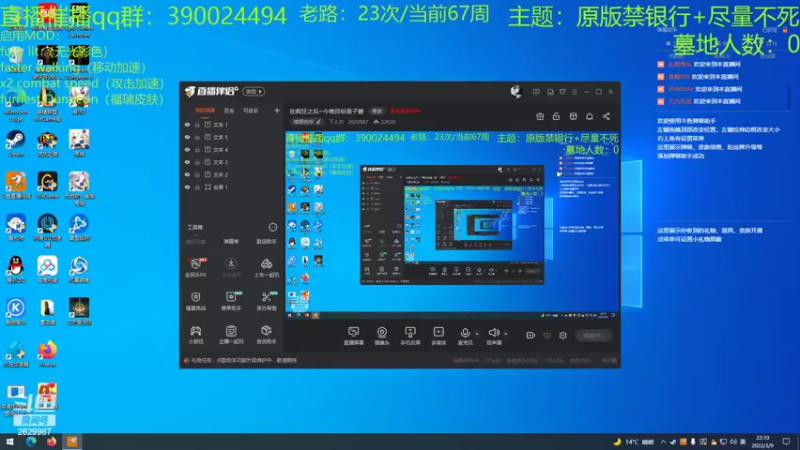
Task: Open the download tool icon in toolbox
Action: coord(231,267)
